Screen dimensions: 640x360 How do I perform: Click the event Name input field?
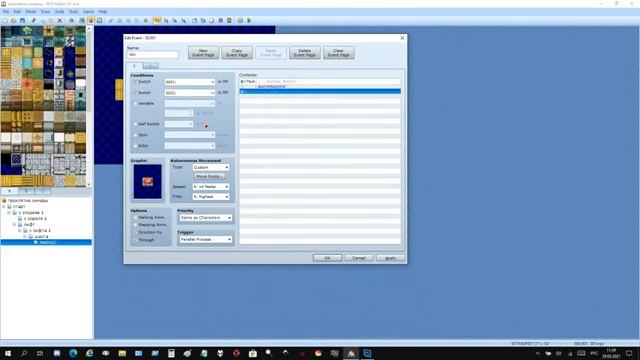pos(153,54)
